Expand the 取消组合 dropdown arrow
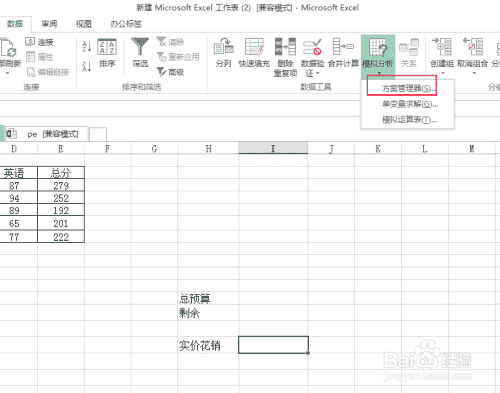 [474, 73]
